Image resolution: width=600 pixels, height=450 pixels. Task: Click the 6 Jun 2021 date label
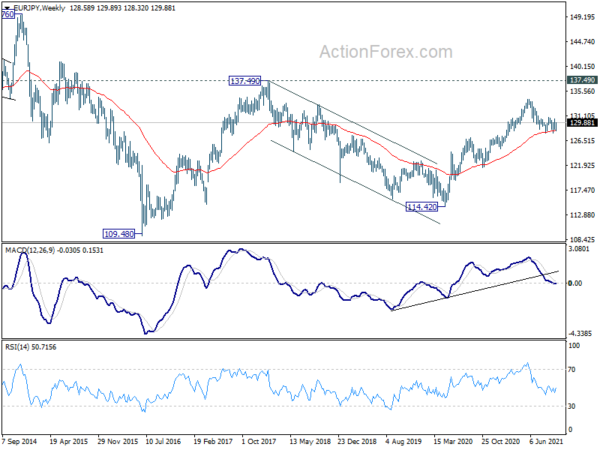(547, 441)
